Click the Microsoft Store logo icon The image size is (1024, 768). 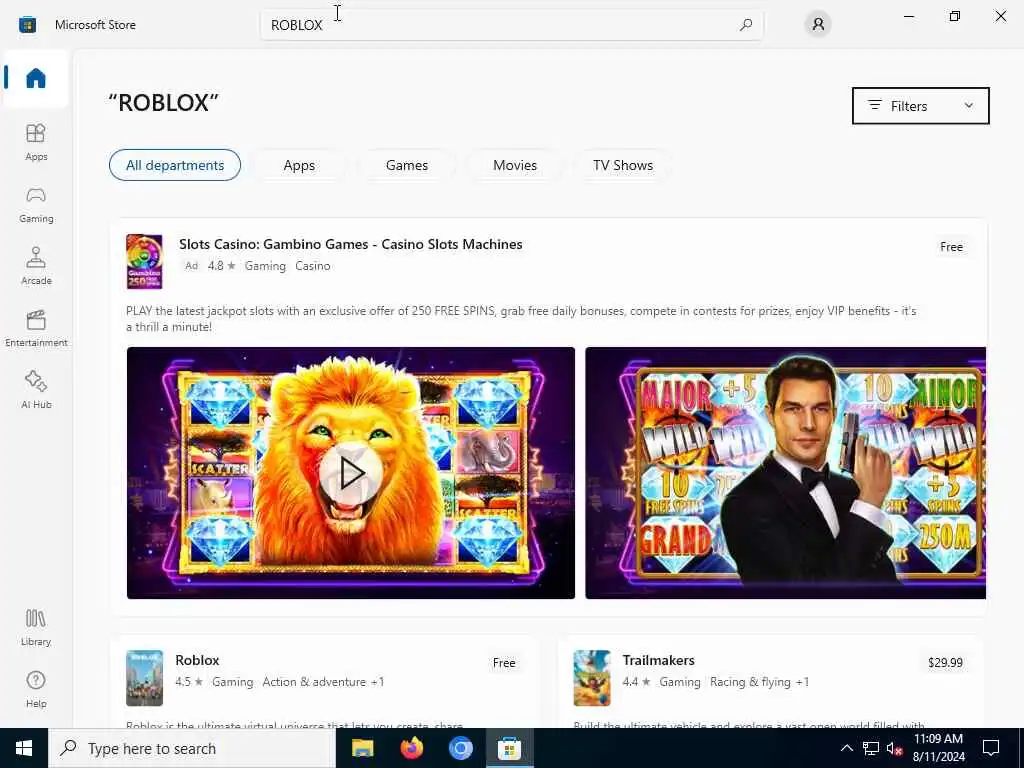(x=27, y=25)
